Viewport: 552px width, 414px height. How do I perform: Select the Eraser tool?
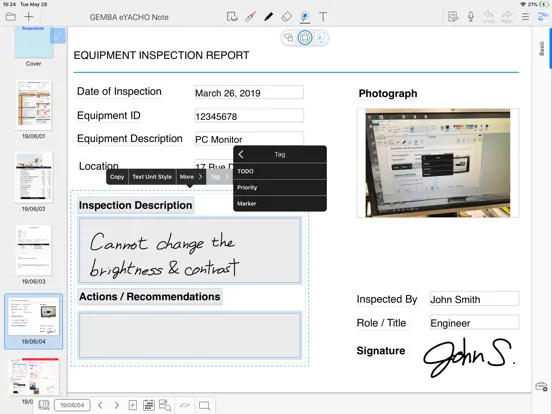click(287, 17)
